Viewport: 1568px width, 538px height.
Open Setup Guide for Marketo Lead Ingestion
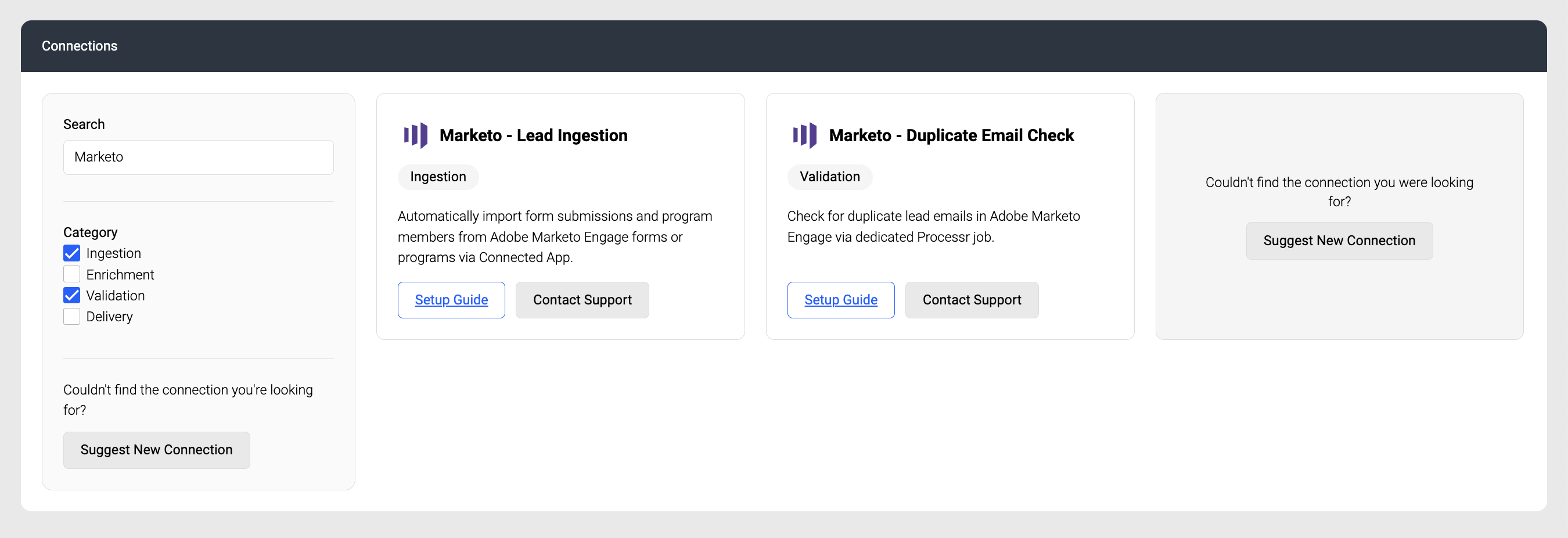click(x=451, y=300)
